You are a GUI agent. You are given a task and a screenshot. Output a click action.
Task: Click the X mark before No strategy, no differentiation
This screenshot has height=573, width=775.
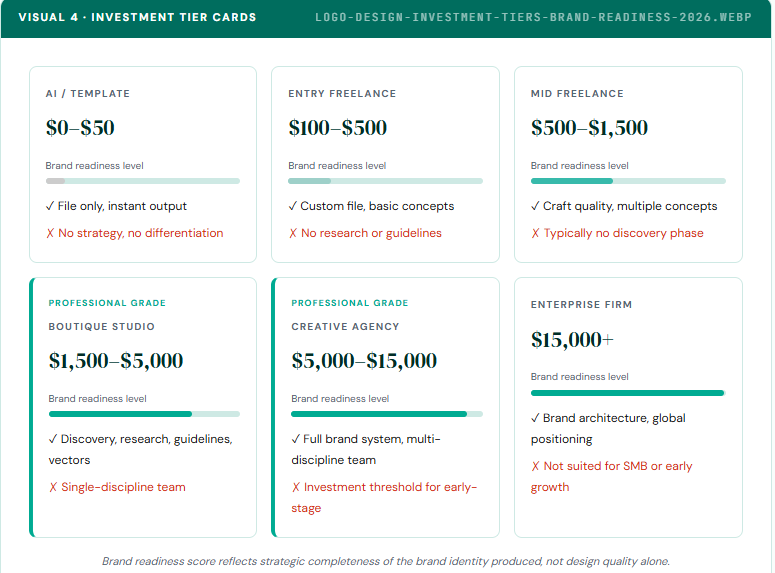point(50,233)
